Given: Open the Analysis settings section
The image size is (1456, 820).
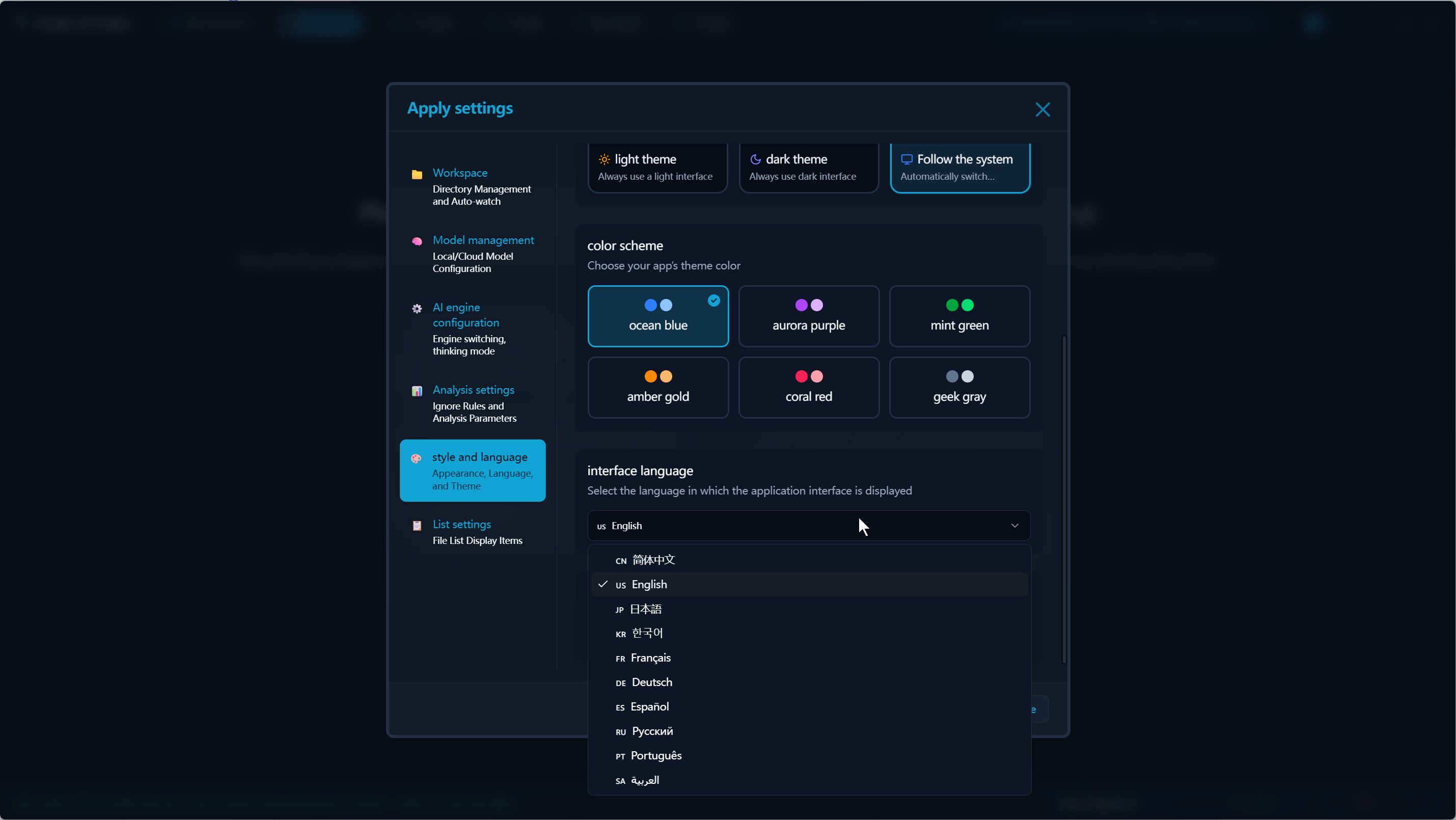Looking at the screenshot, I should tap(473, 403).
